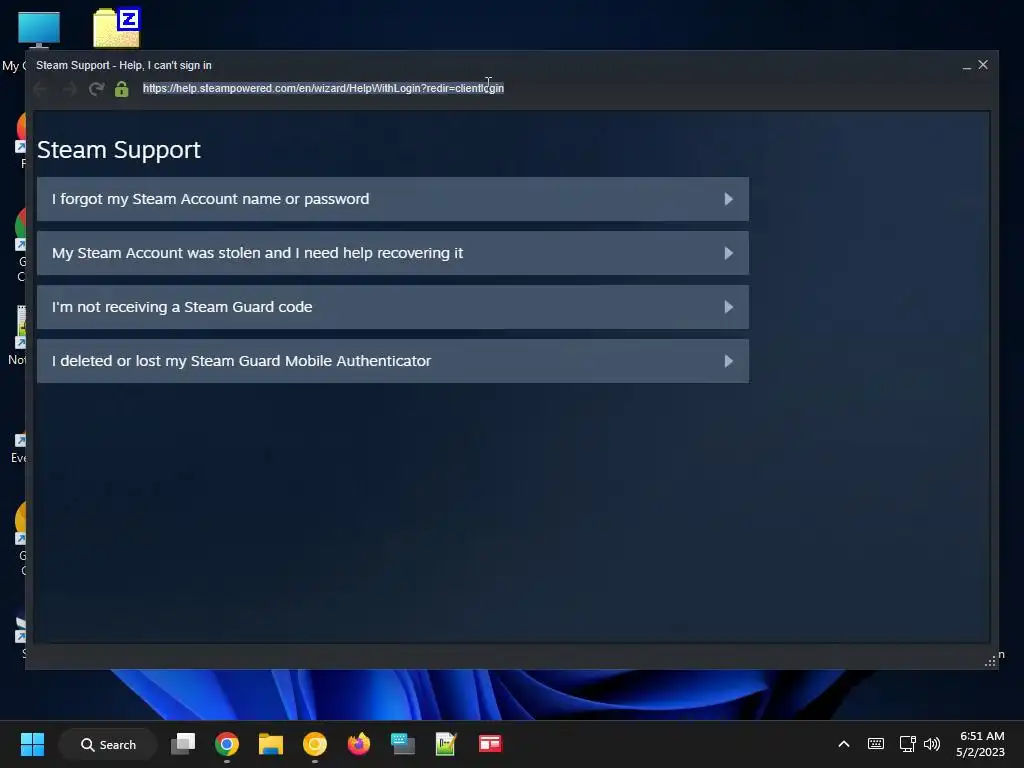Open File Explorer from taskbar
This screenshot has width=1024, height=768.
(x=270, y=744)
